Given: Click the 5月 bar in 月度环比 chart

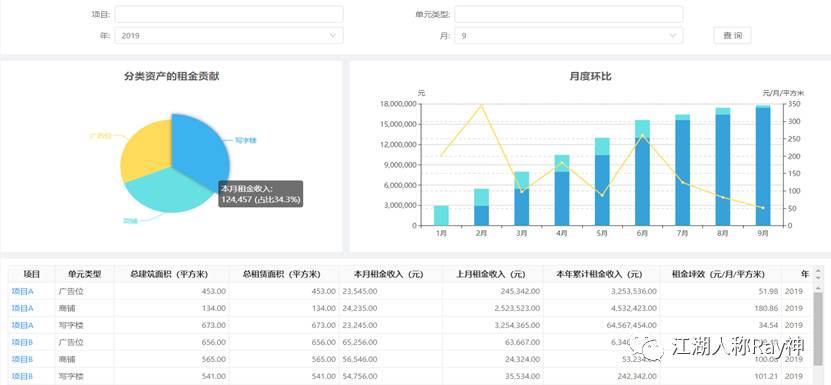Looking at the screenshot, I should (x=602, y=181).
